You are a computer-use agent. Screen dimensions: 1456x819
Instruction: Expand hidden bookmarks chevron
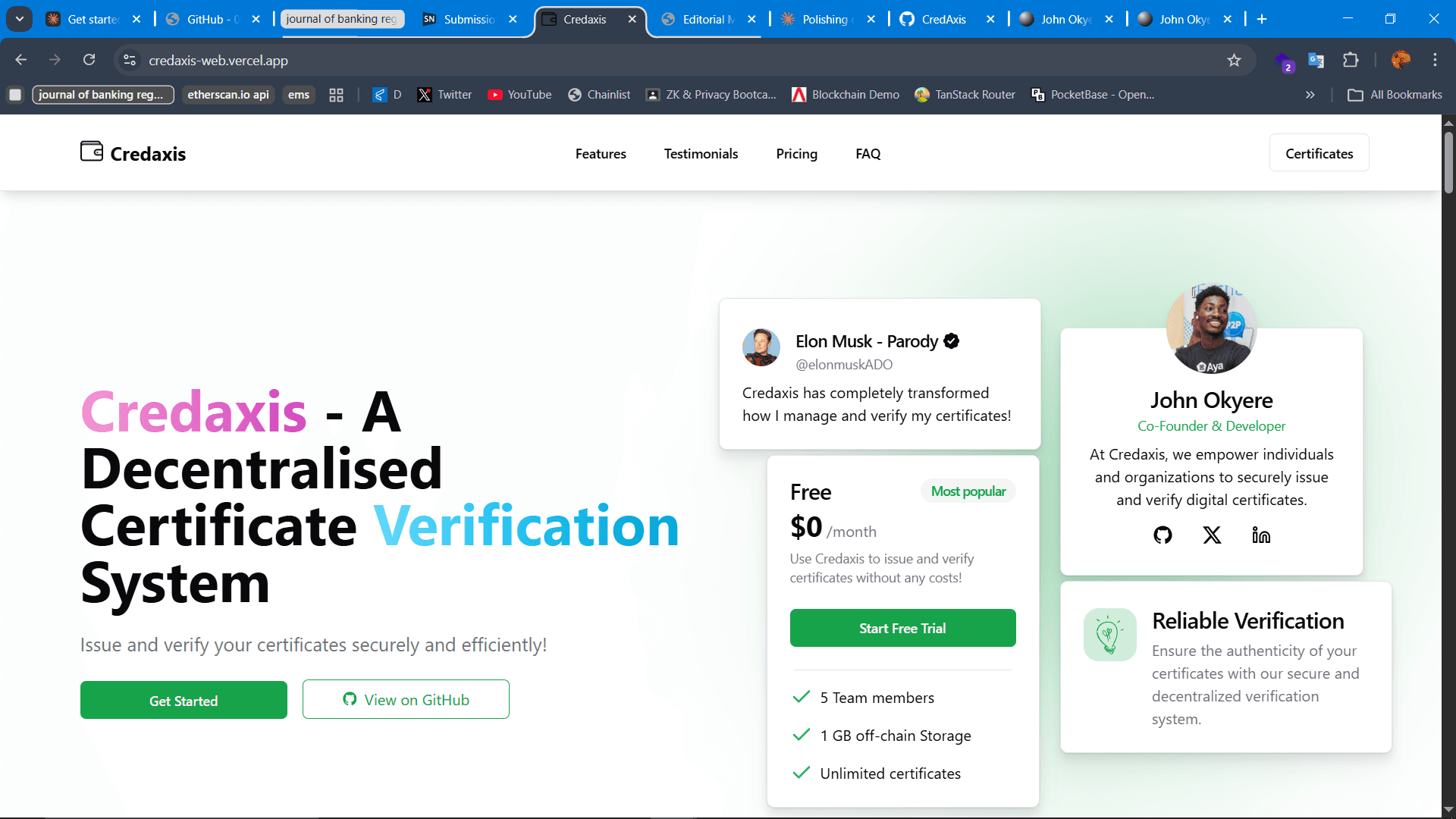[x=1310, y=95]
